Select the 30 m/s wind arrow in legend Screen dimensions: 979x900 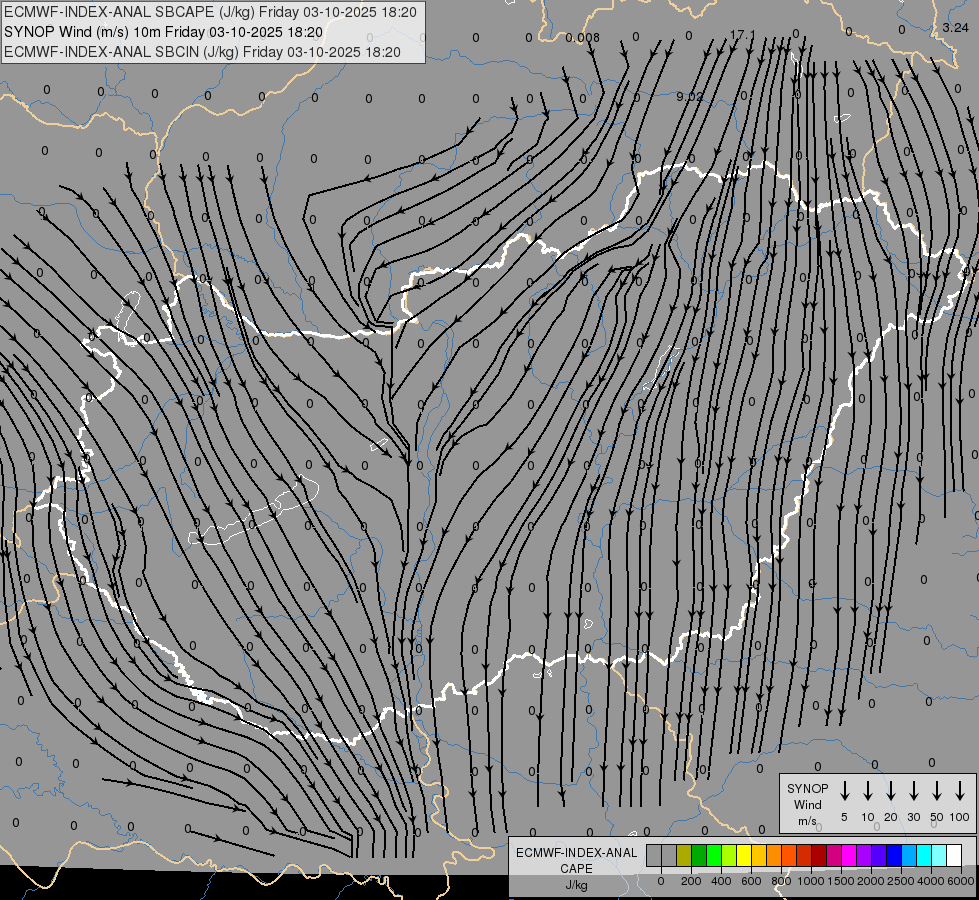[914, 791]
